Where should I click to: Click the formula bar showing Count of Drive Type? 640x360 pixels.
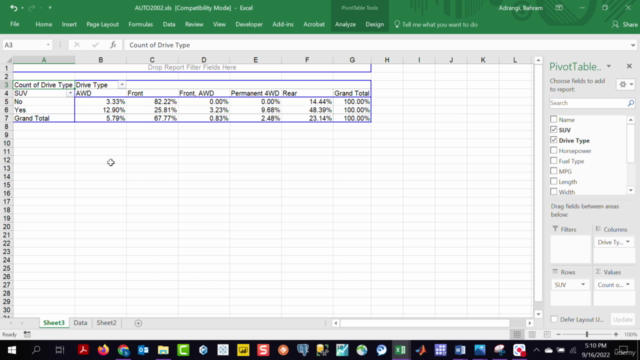tap(379, 45)
